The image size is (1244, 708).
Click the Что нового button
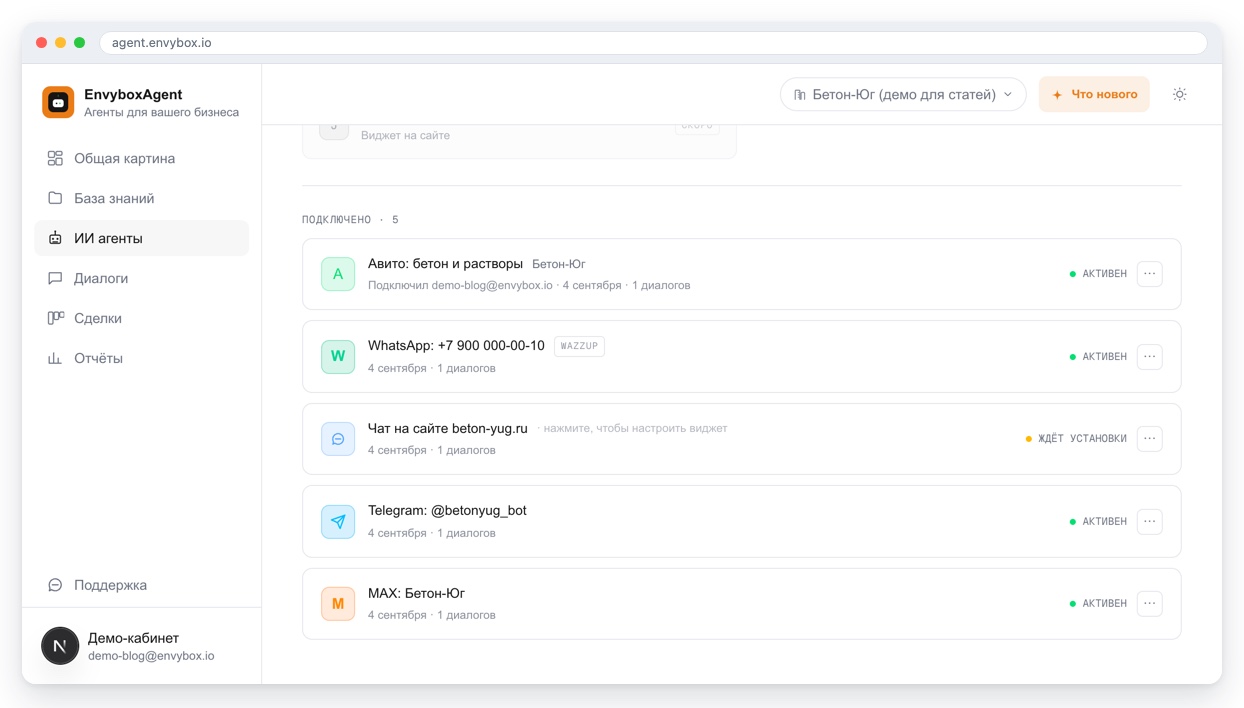pos(1094,94)
